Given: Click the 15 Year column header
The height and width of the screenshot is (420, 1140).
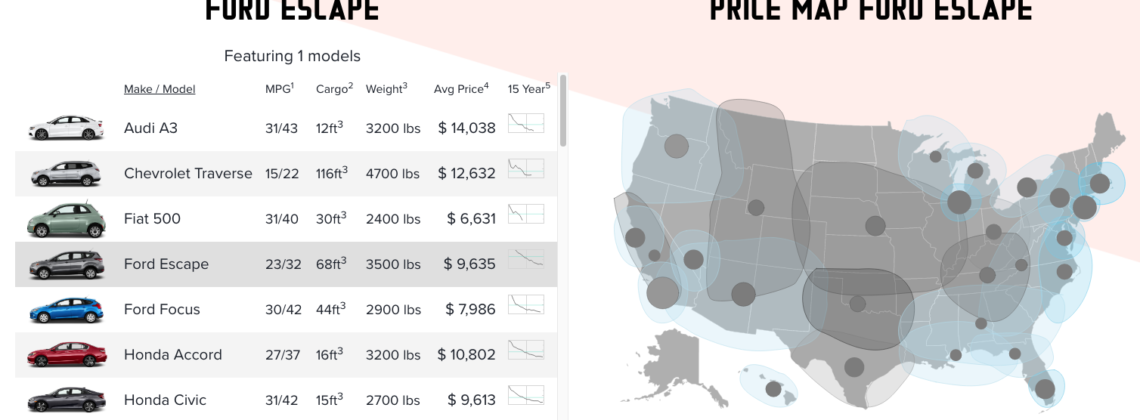Looking at the screenshot, I should 528,89.
